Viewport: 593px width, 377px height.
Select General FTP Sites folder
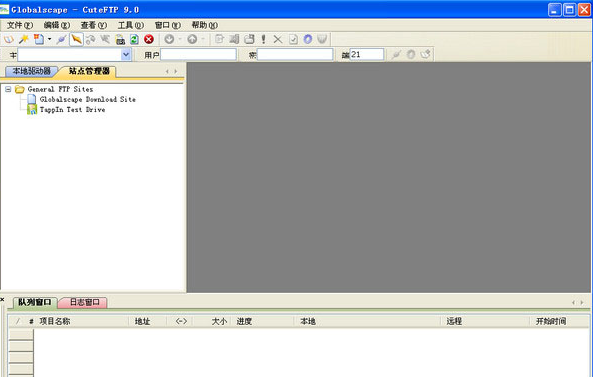(x=60, y=89)
